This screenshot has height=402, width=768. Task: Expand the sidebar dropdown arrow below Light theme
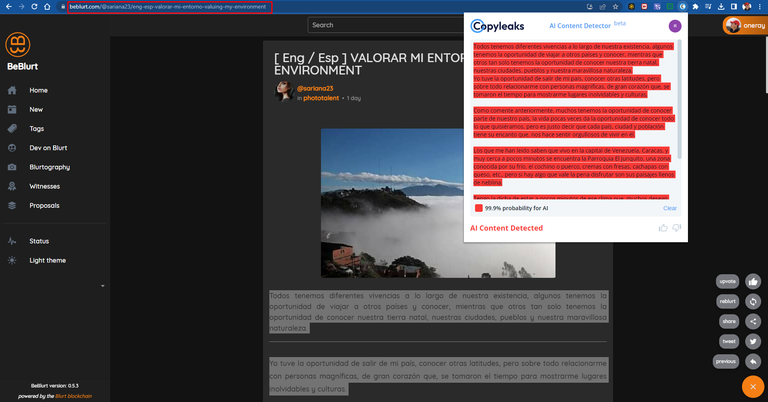(103, 285)
